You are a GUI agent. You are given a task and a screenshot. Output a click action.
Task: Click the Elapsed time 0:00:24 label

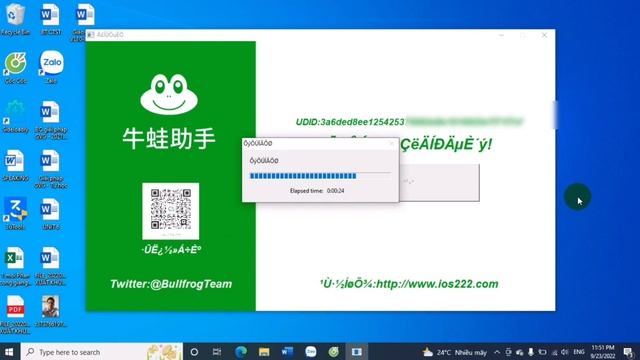click(x=317, y=191)
